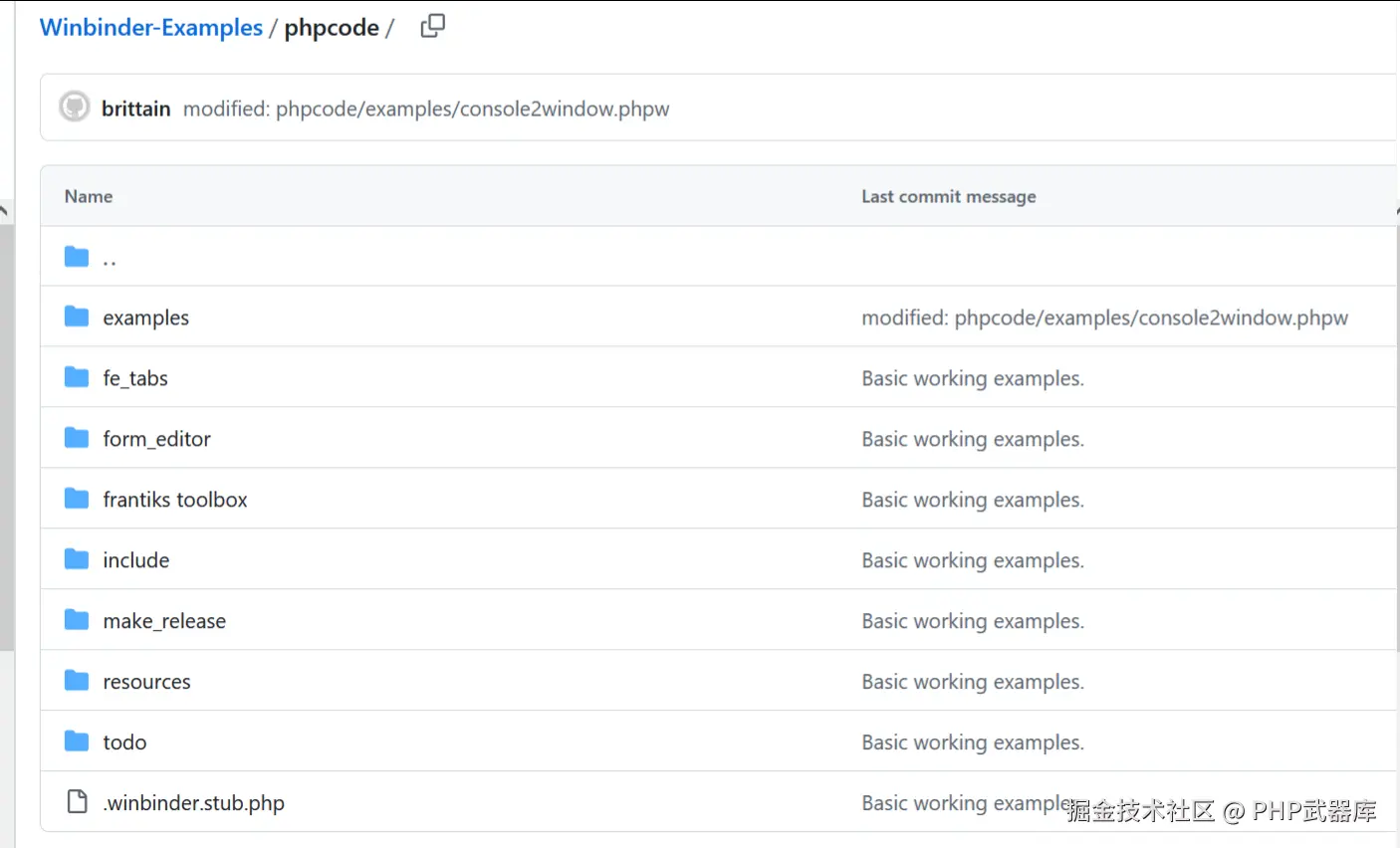Open the include folder
Screen dimensions: 1400x848
click(136, 560)
